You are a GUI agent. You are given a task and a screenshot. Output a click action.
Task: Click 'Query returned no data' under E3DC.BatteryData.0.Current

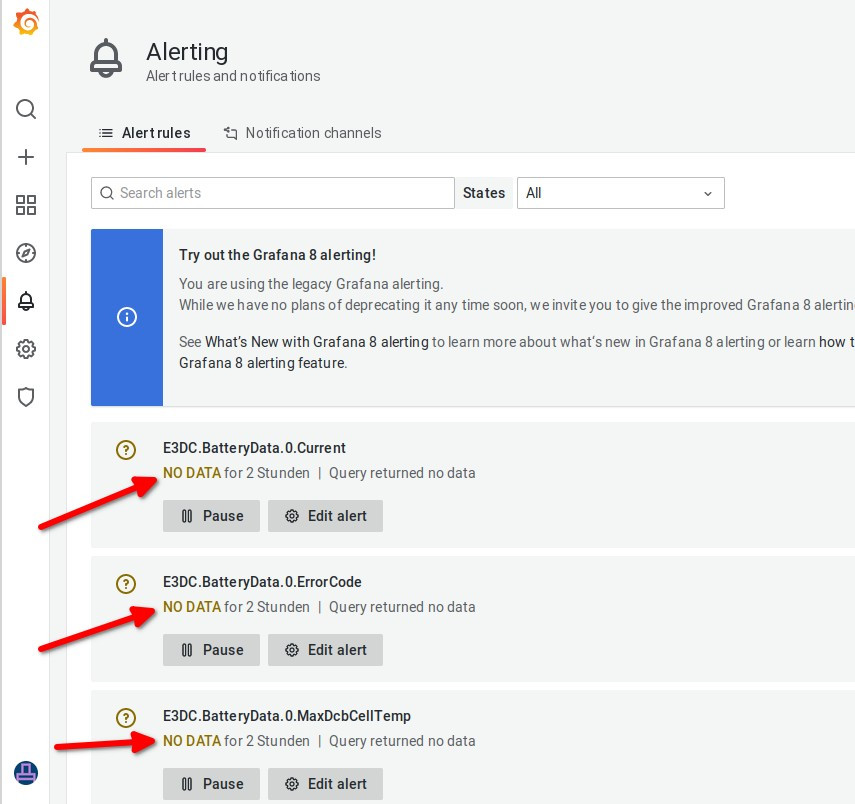click(x=402, y=473)
